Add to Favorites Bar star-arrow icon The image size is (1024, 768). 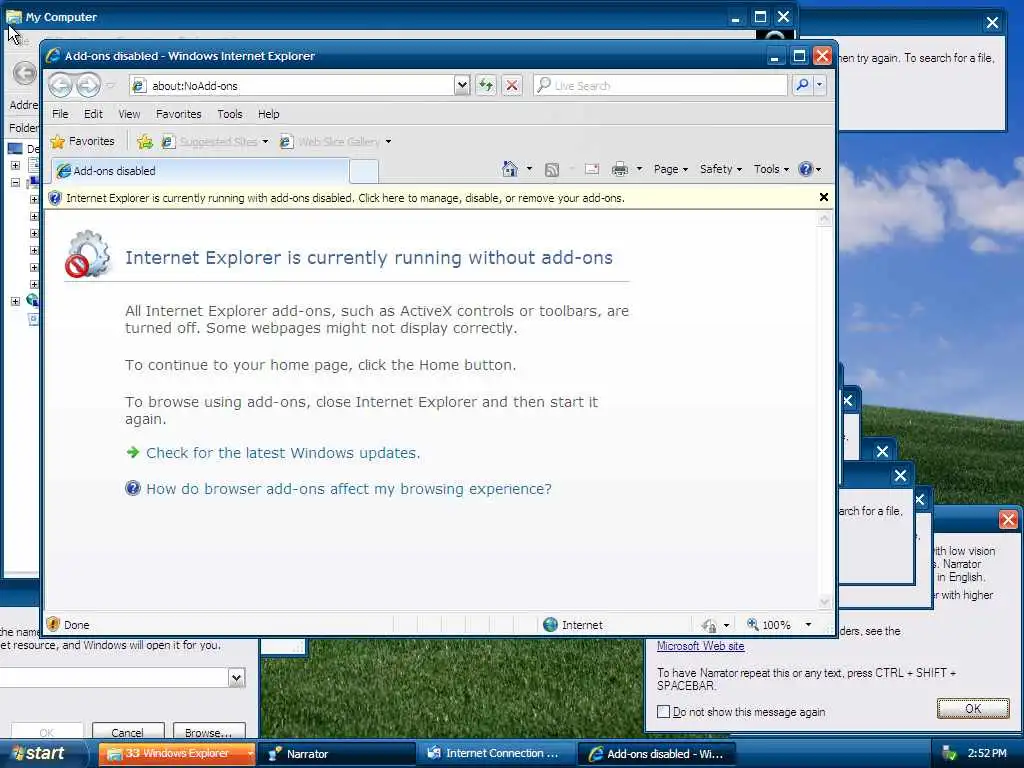pyautogui.click(x=145, y=141)
